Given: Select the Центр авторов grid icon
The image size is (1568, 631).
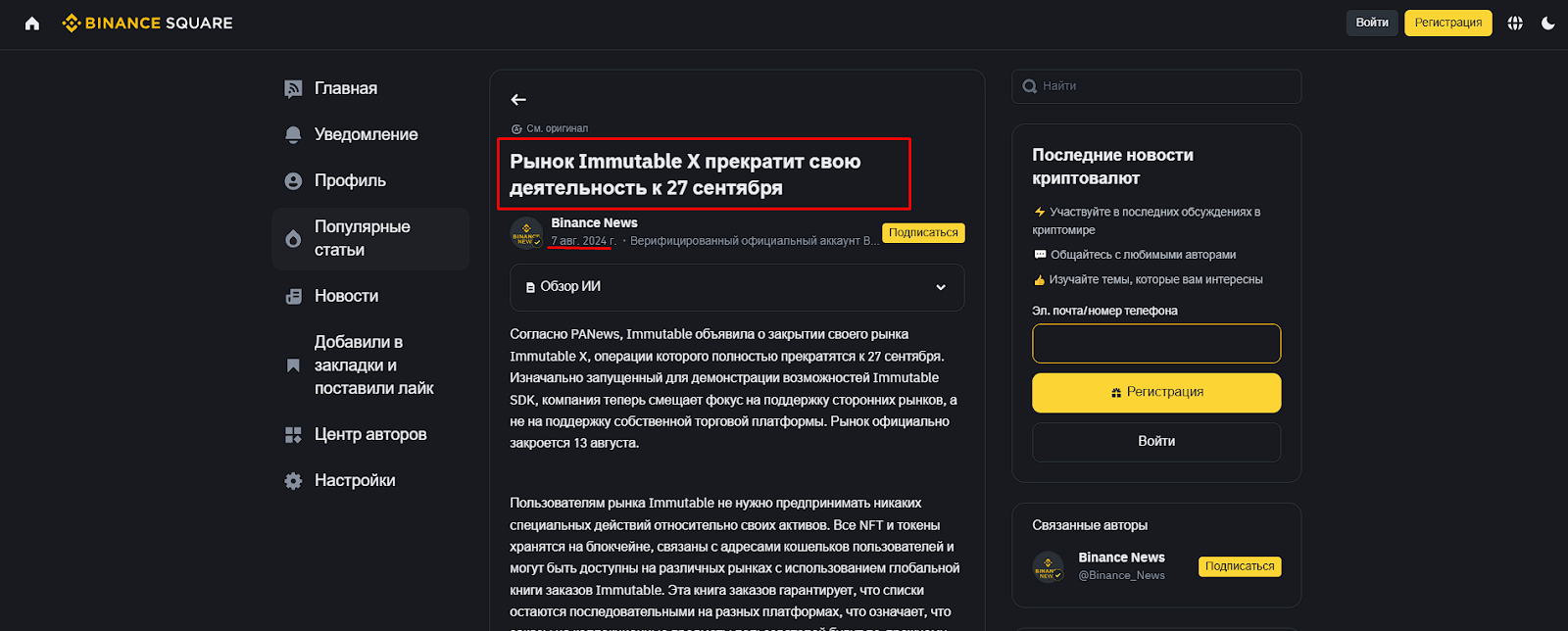Looking at the screenshot, I should (292, 434).
